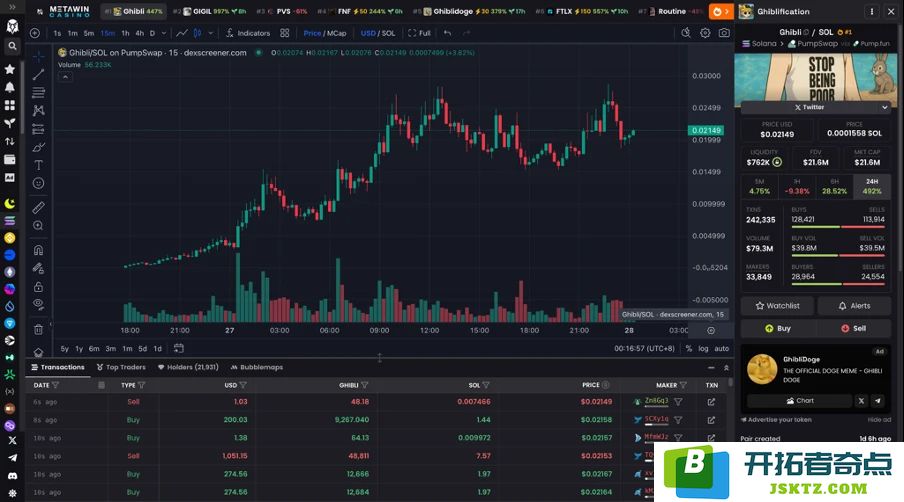Switch to the Top Traders tab
Screen dimensions: 904x502
click(x=121, y=367)
